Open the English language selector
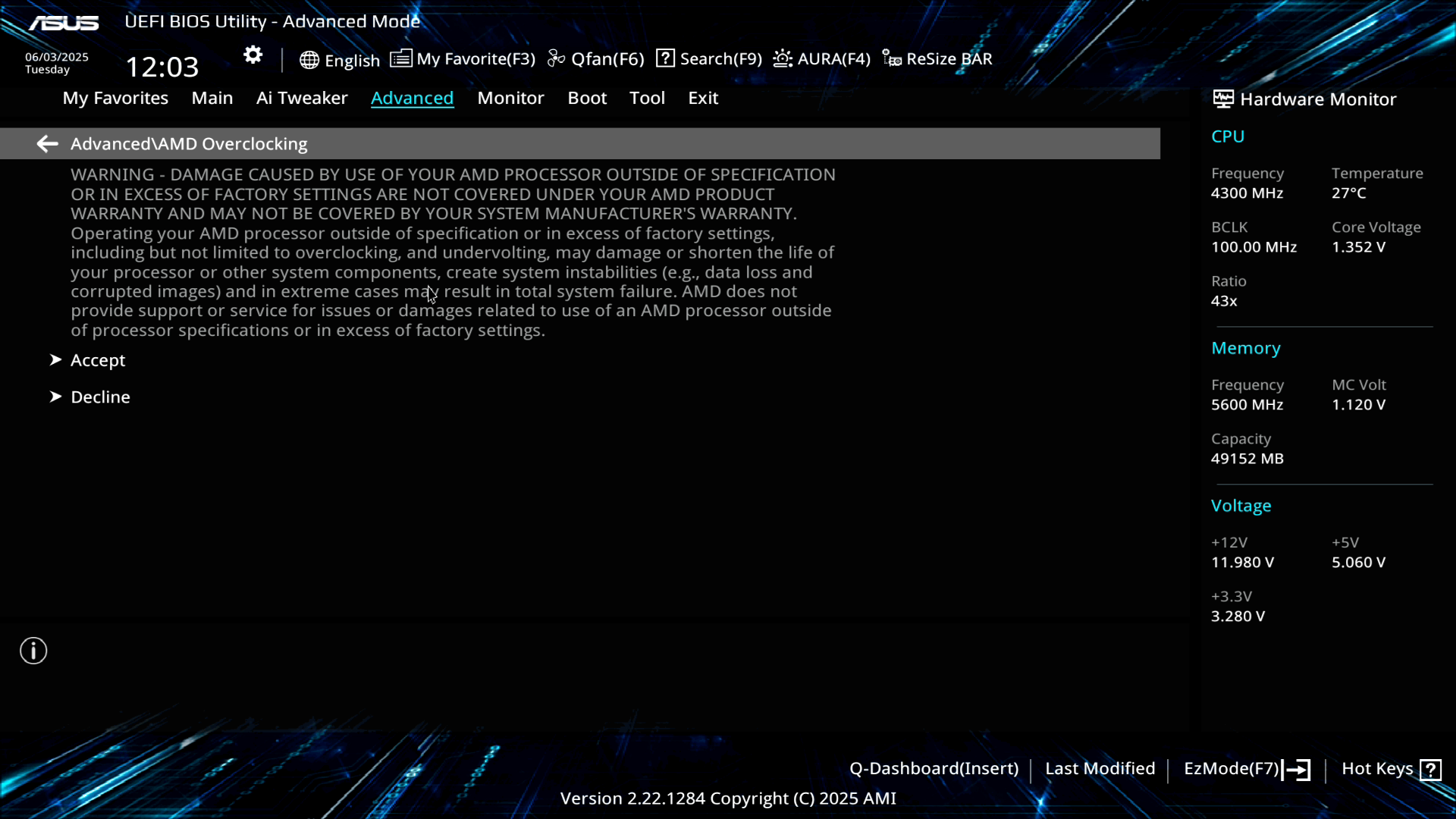The width and height of the screenshot is (1456, 819). (x=352, y=61)
